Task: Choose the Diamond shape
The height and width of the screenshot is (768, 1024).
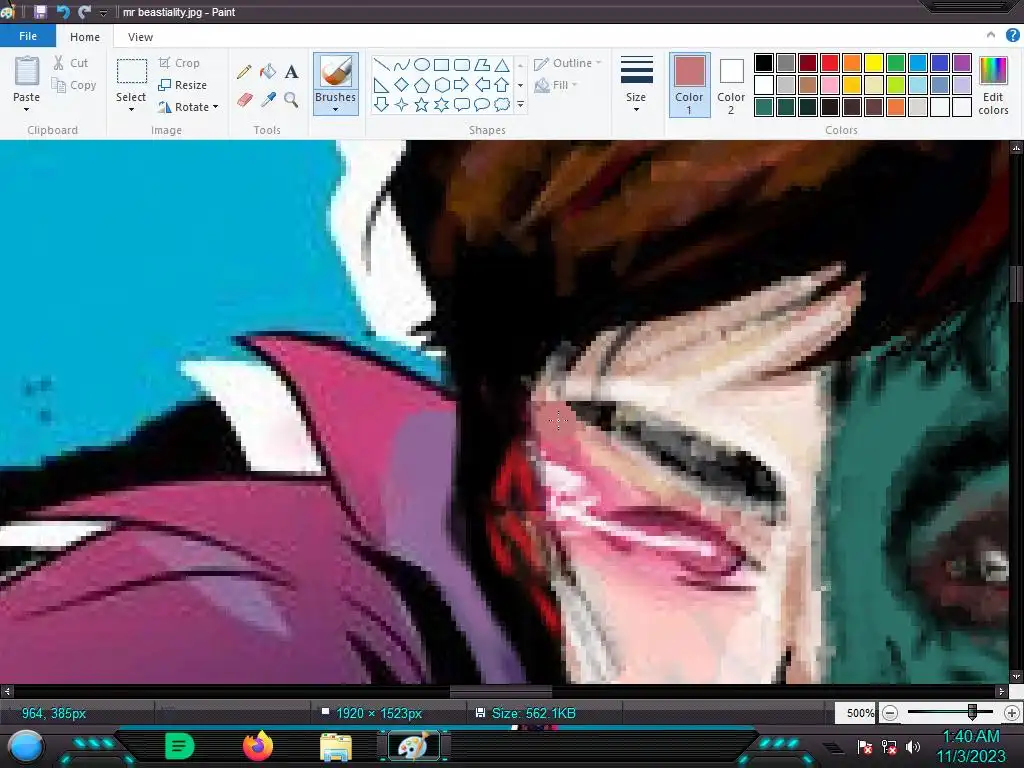Action: pos(402,85)
